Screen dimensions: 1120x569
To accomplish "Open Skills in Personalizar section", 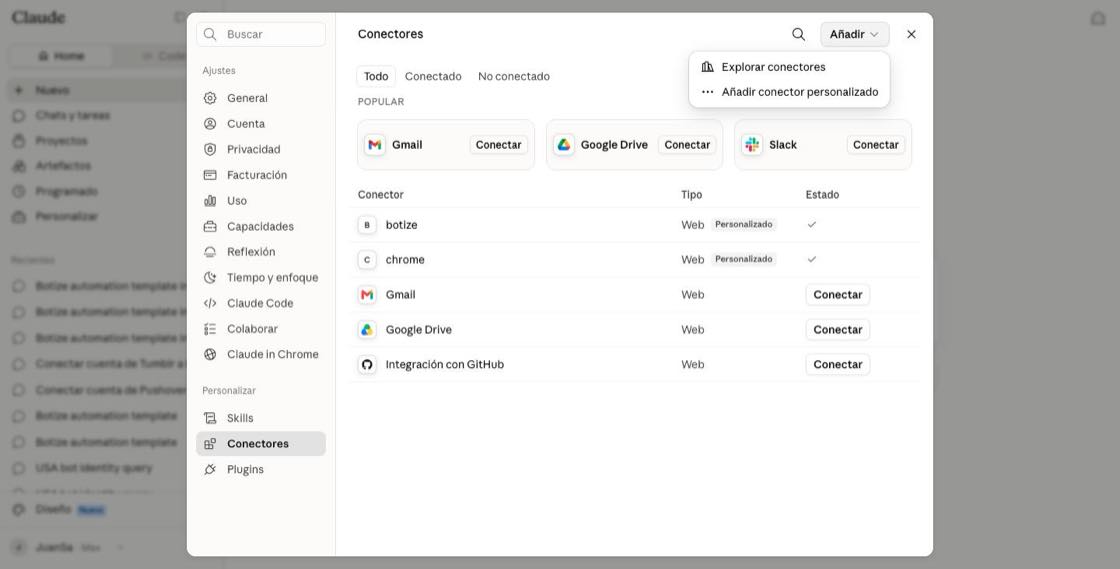I will pyautogui.click(x=261, y=418).
